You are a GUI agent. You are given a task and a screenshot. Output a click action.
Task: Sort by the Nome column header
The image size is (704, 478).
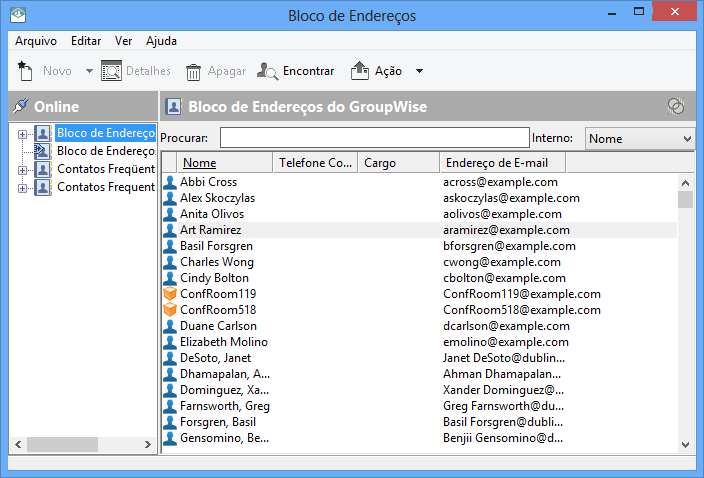click(x=224, y=162)
